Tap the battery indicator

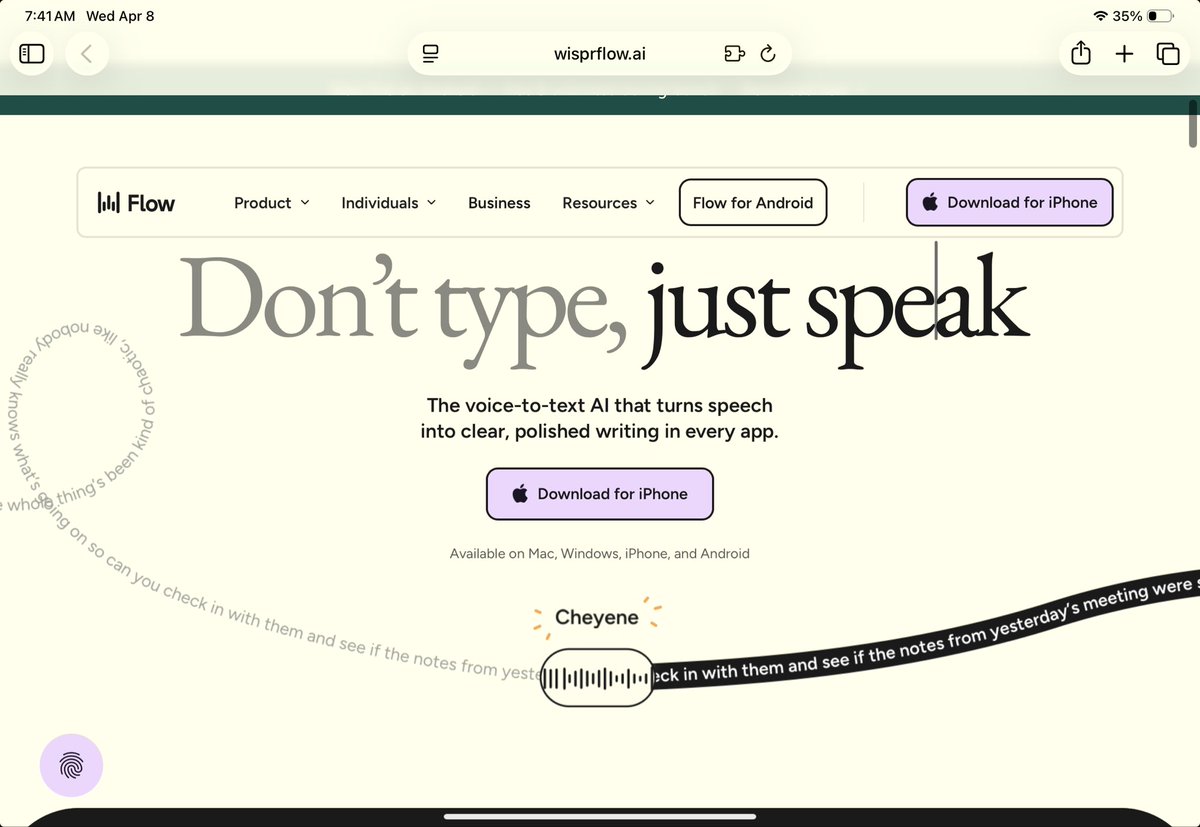[x=1159, y=17]
